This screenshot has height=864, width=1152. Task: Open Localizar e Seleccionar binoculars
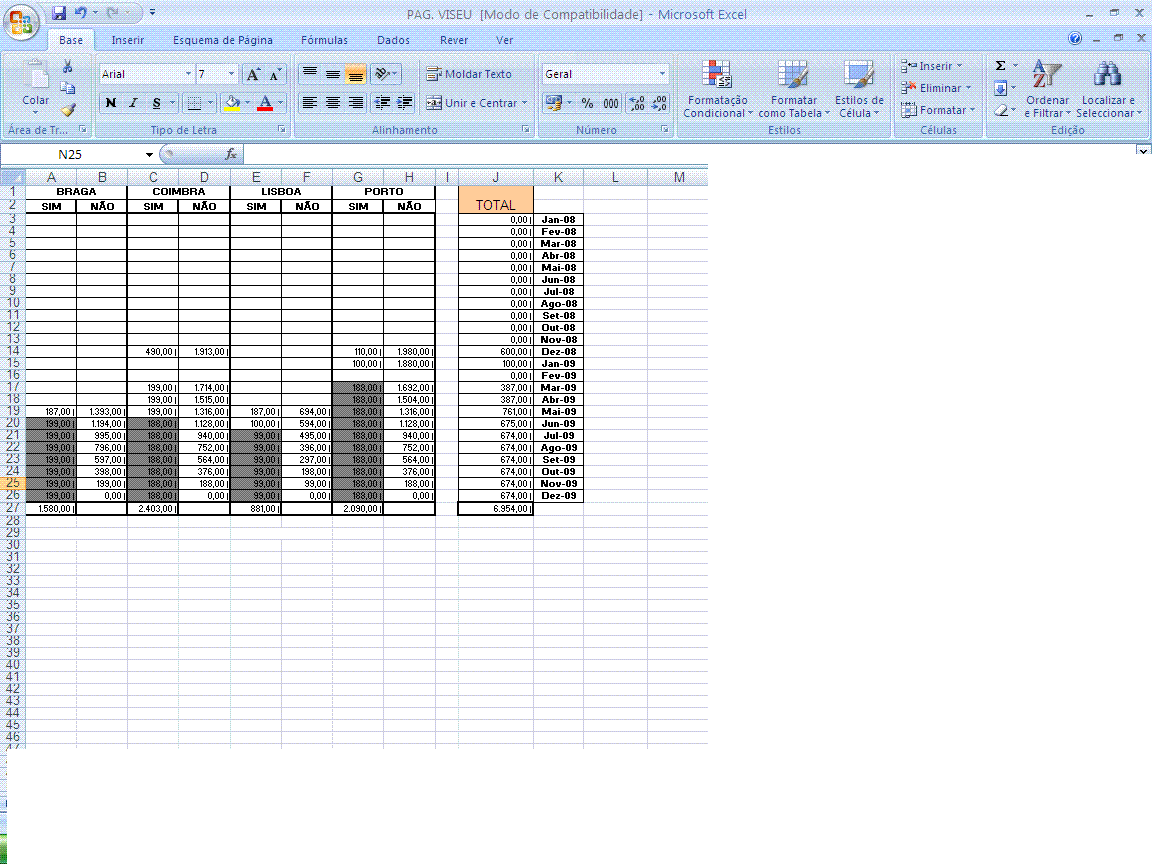[x=1107, y=90]
